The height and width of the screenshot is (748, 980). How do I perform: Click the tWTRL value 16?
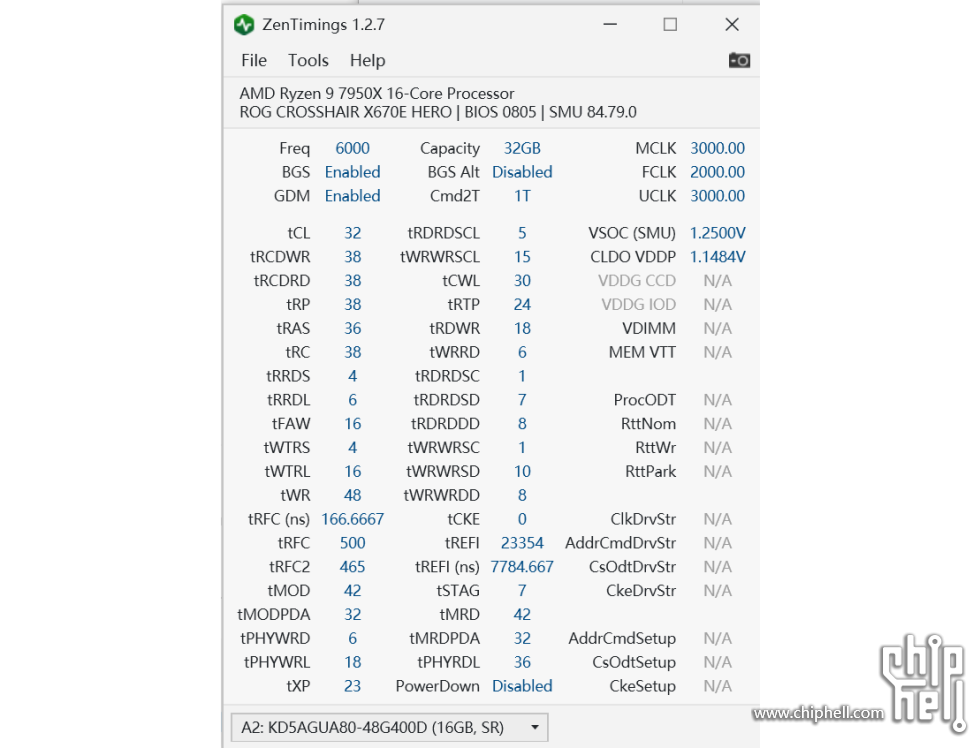pos(352,471)
